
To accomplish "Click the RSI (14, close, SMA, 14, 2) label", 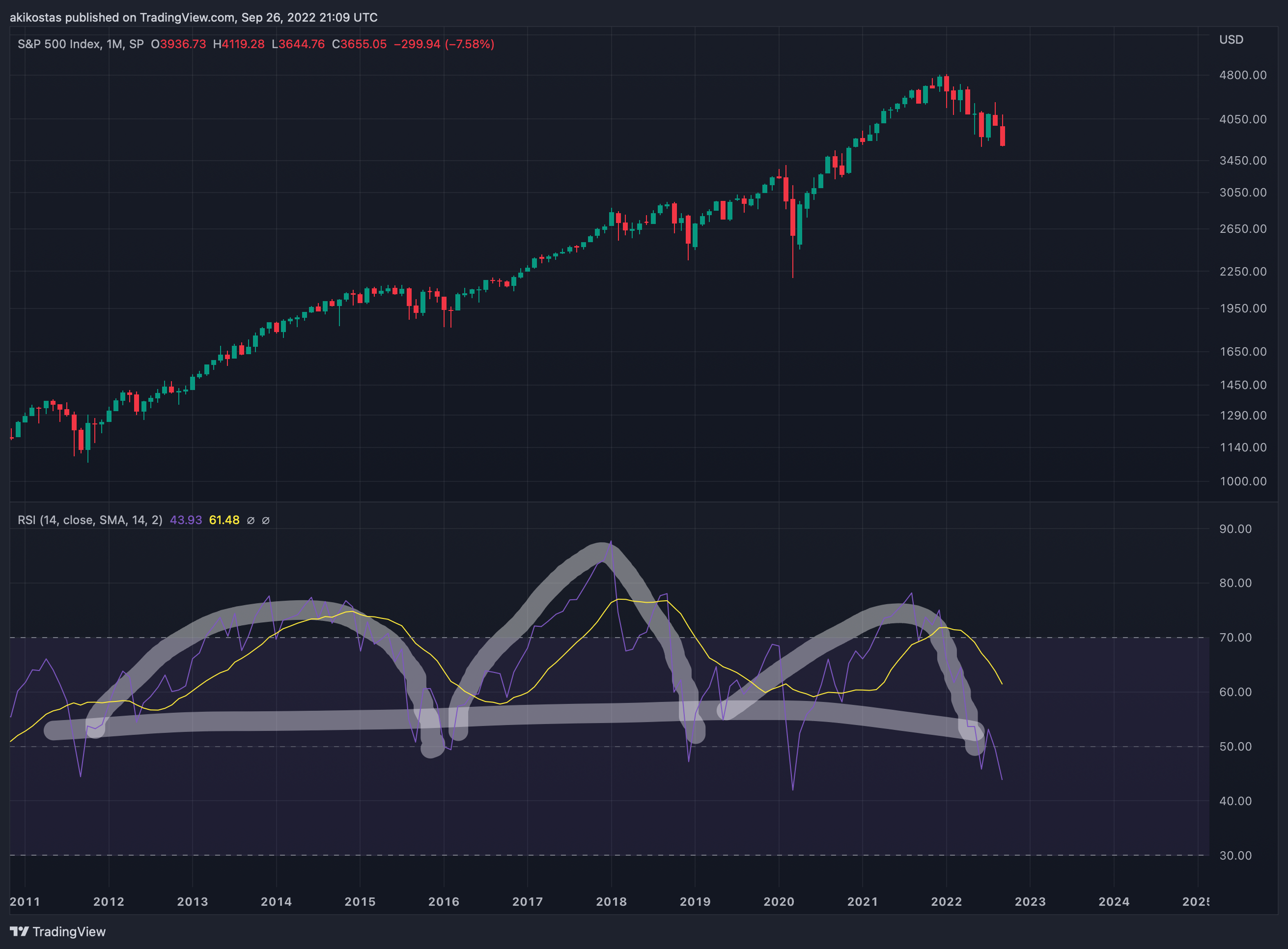I will [89, 521].
